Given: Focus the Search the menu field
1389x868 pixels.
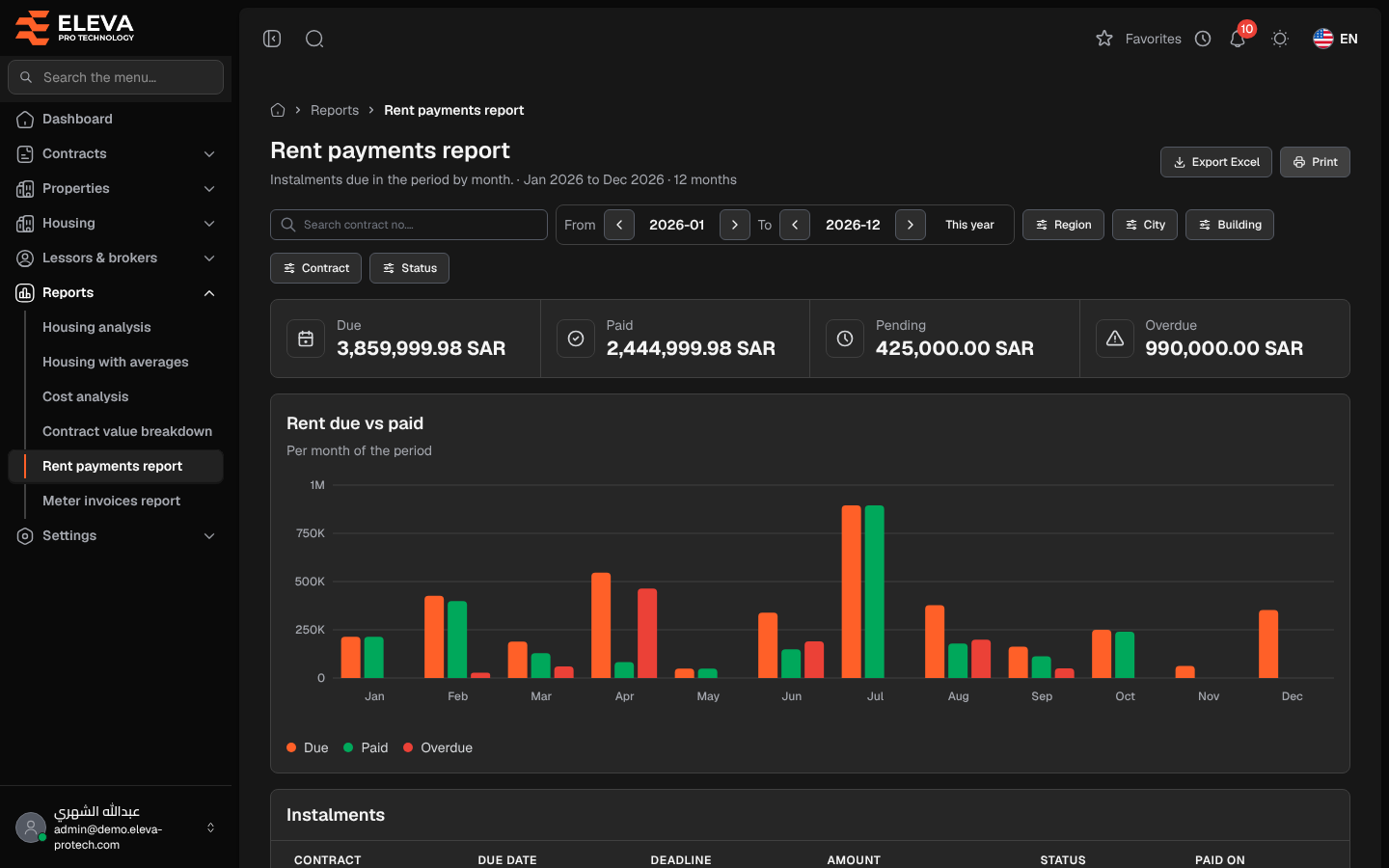Looking at the screenshot, I should 116,77.
